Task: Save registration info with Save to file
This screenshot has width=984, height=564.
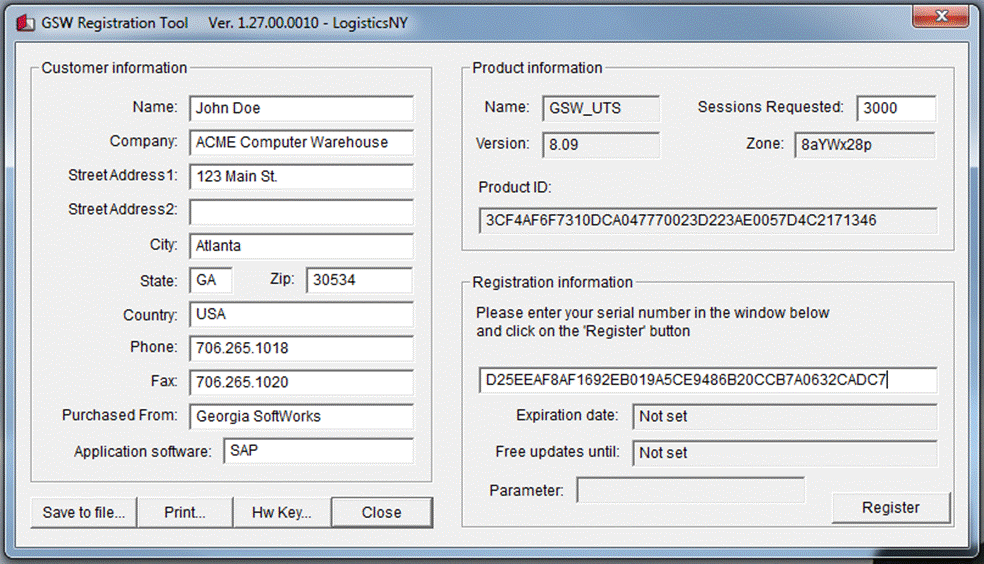Action: pyautogui.click(x=84, y=513)
